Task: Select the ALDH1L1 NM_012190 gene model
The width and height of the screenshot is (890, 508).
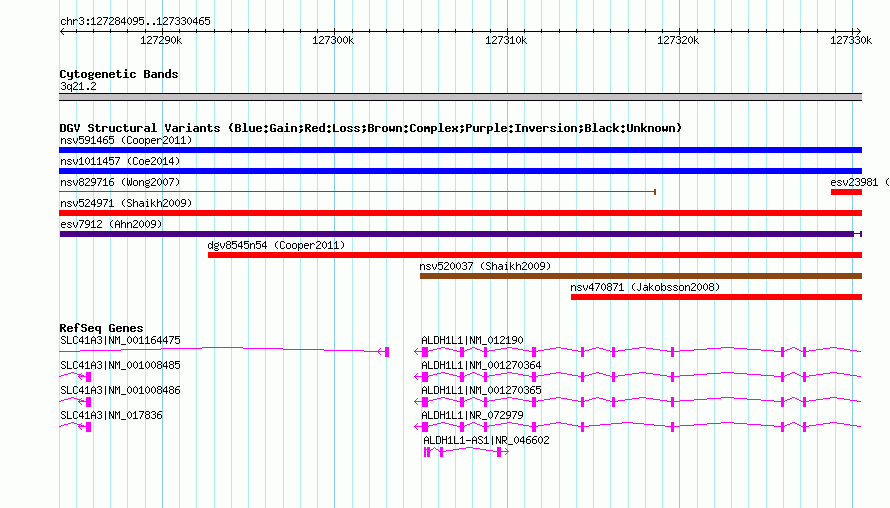Action: 638,352
